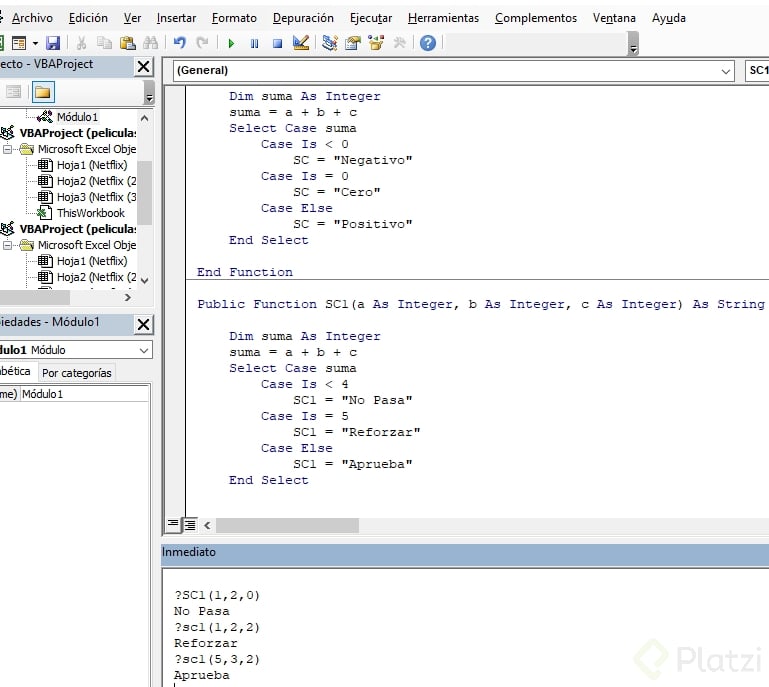Open the Herramientas menu

point(443,18)
